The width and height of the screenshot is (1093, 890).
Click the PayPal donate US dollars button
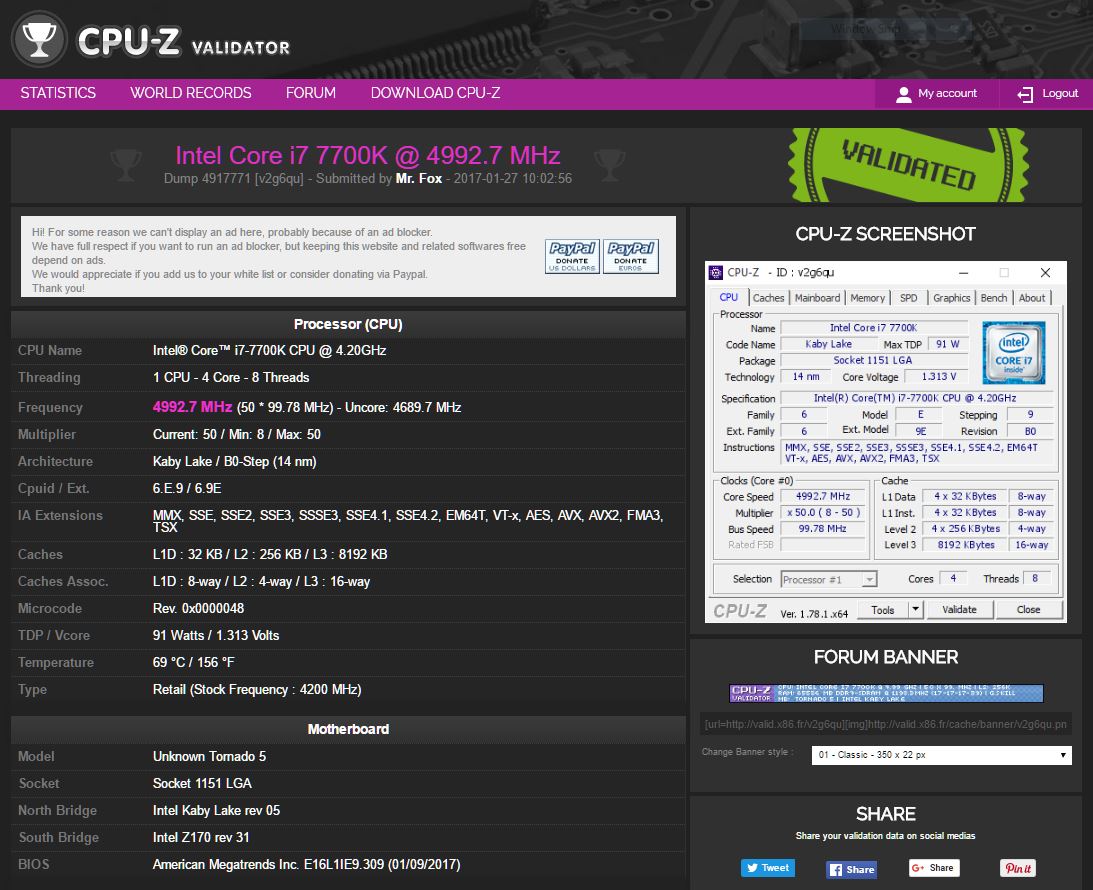[x=572, y=256]
